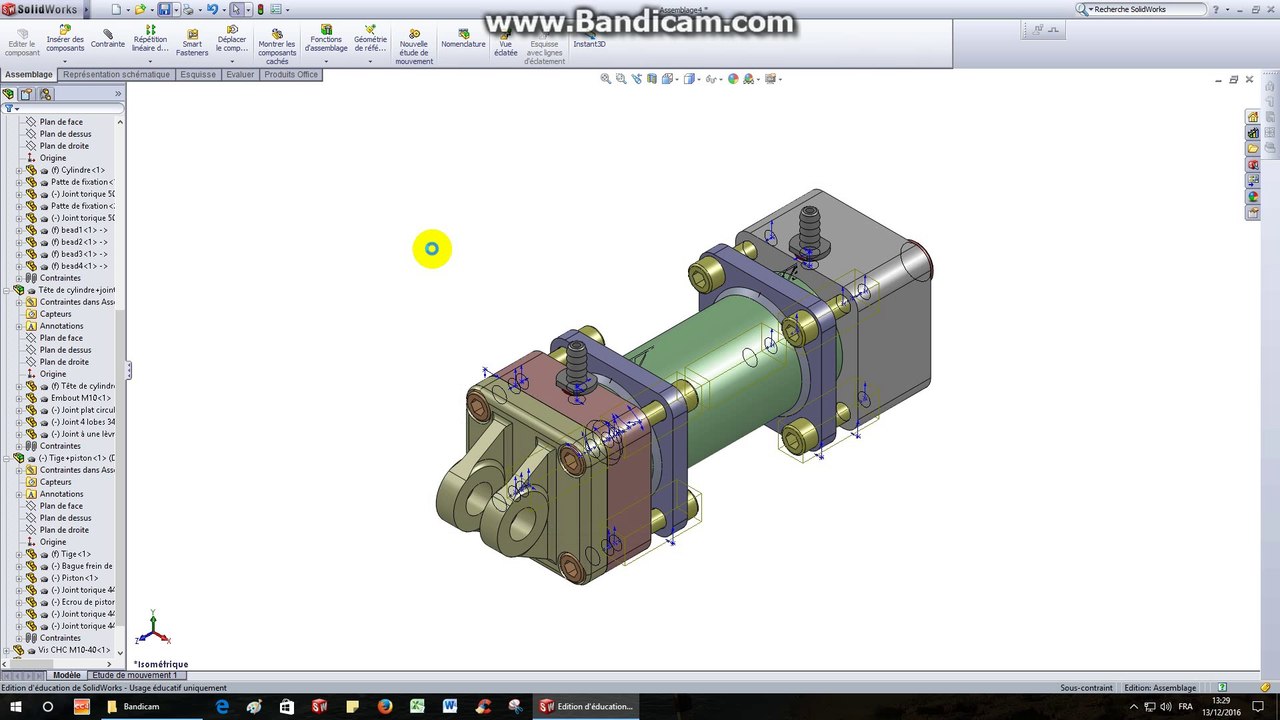This screenshot has height=720, width=1280.
Task: Select (f) bead2<1> component in tree
Action: coord(78,242)
